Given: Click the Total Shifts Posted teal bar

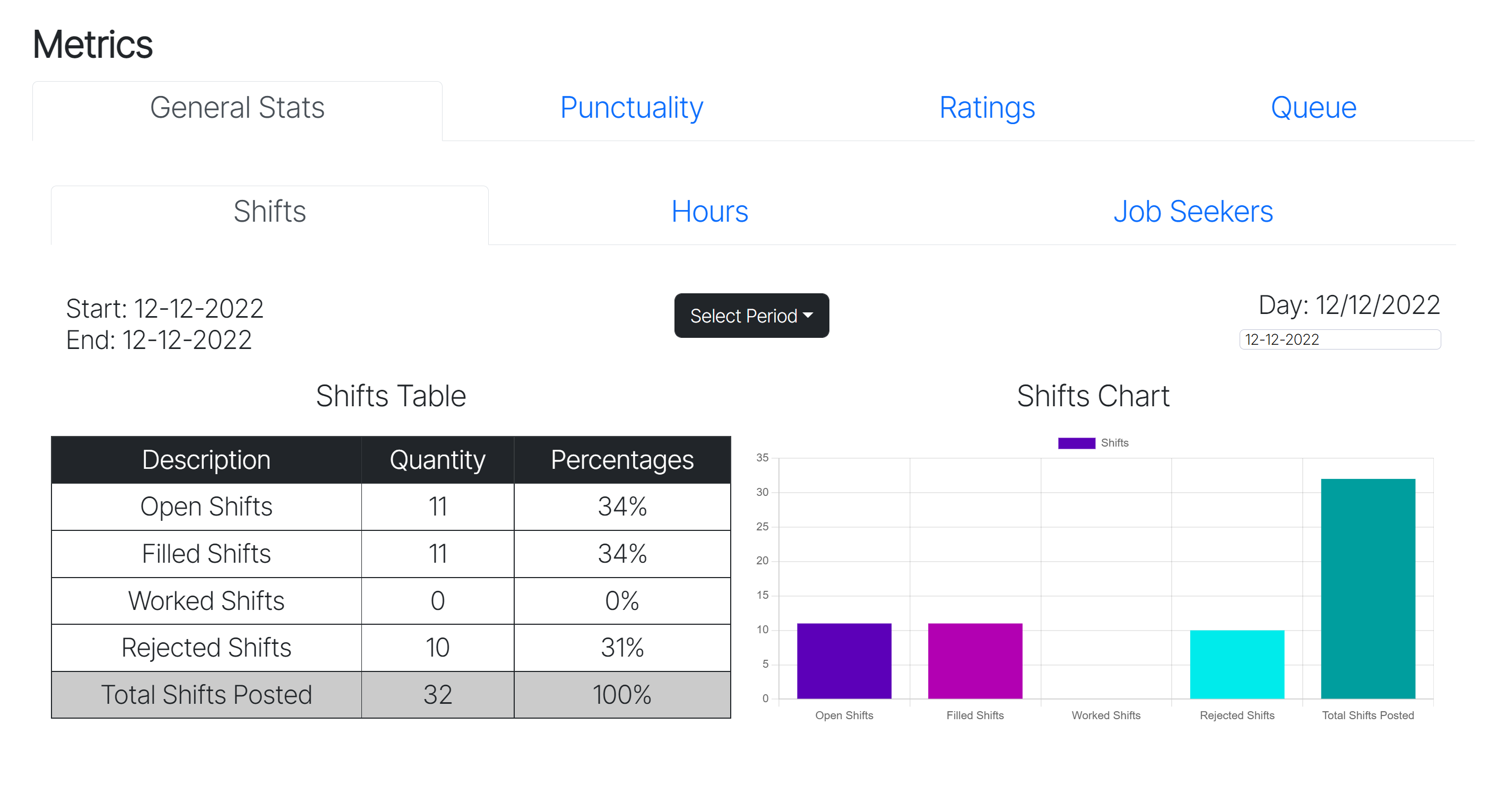Looking at the screenshot, I should click(1367, 588).
